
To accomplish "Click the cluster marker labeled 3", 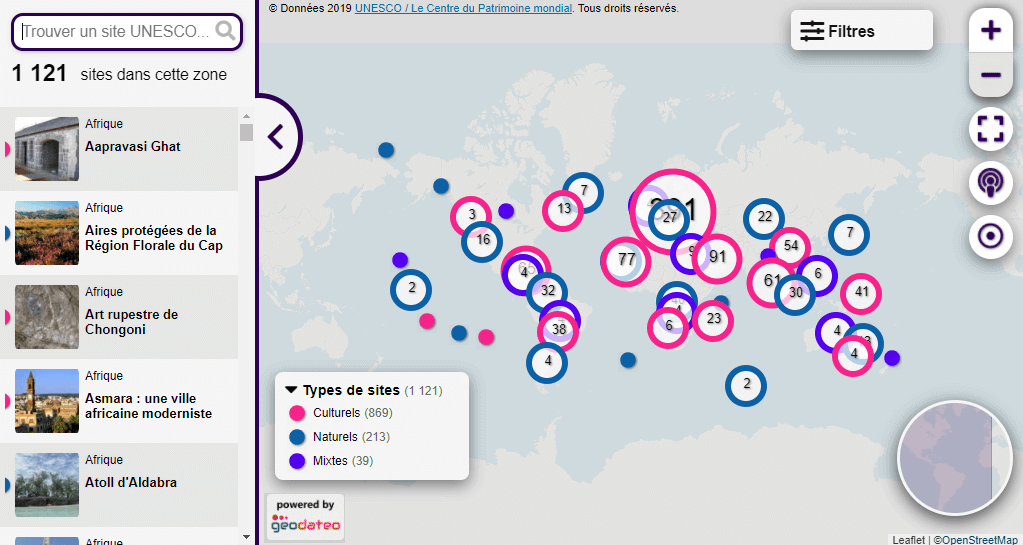I will [471, 215].
